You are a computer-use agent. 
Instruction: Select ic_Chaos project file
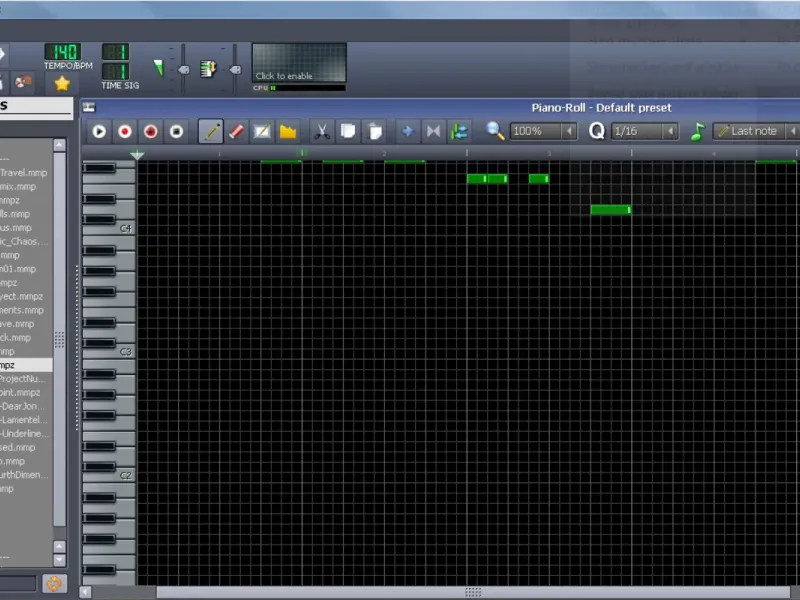24,241
